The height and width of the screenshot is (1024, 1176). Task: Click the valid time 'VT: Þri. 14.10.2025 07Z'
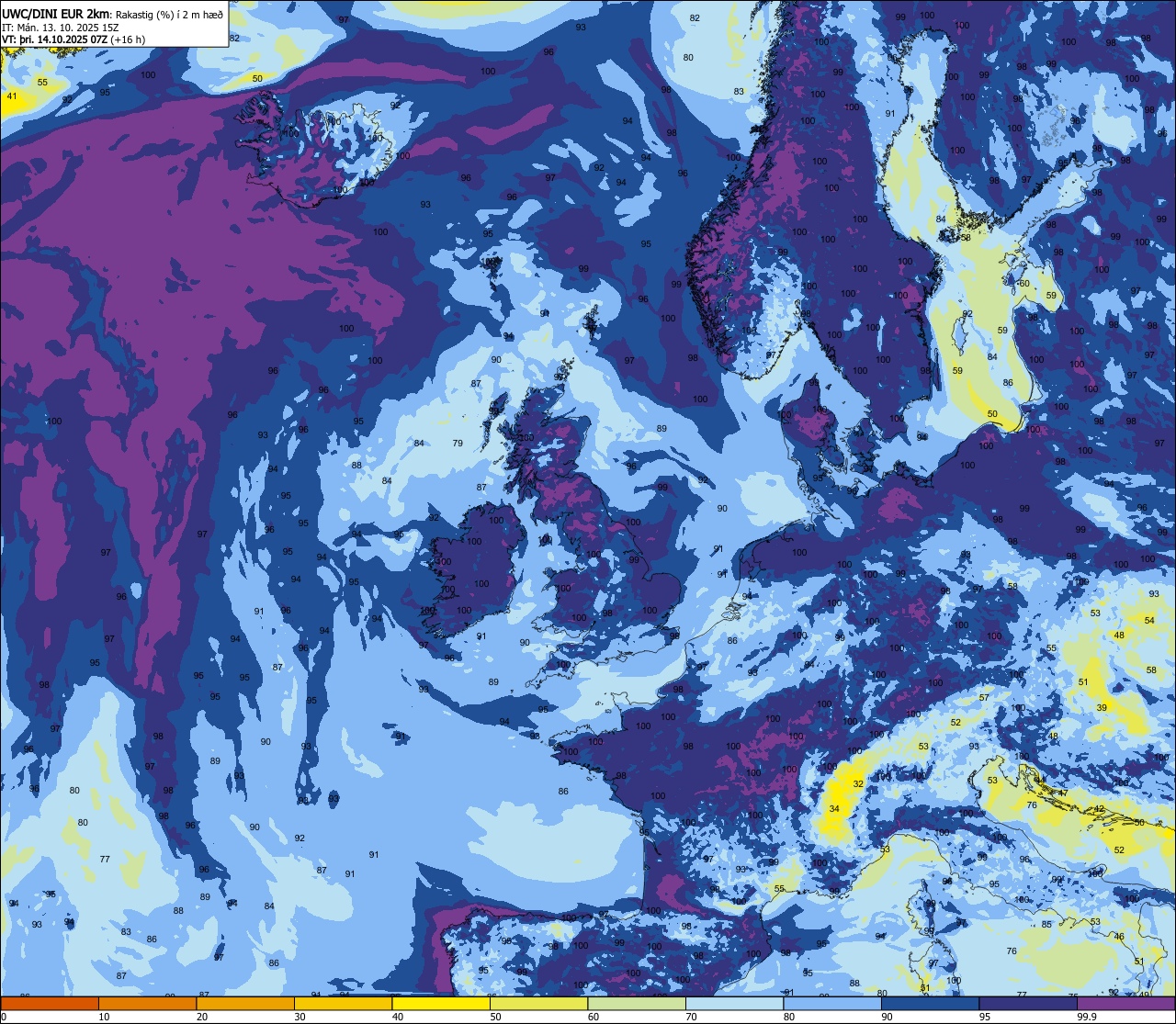pyautogui.click(x=55, y=39)
